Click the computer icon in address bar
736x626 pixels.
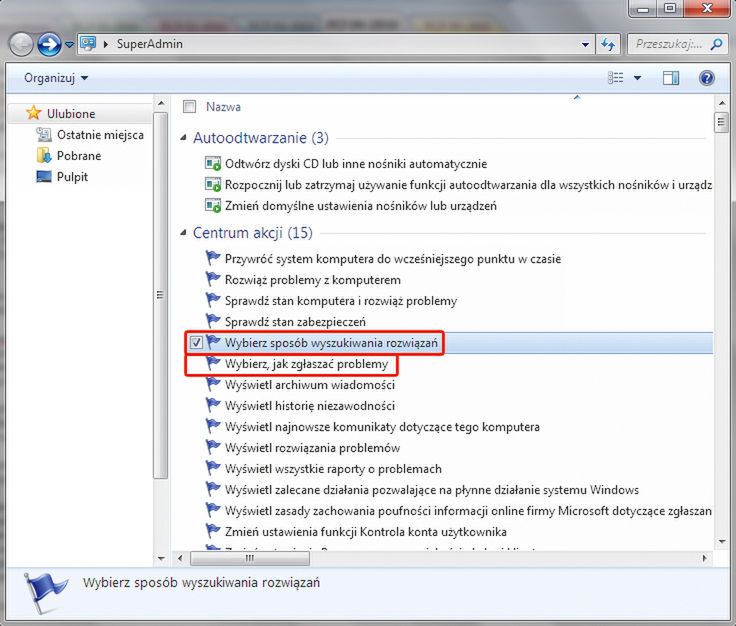[x=88, y=44]
